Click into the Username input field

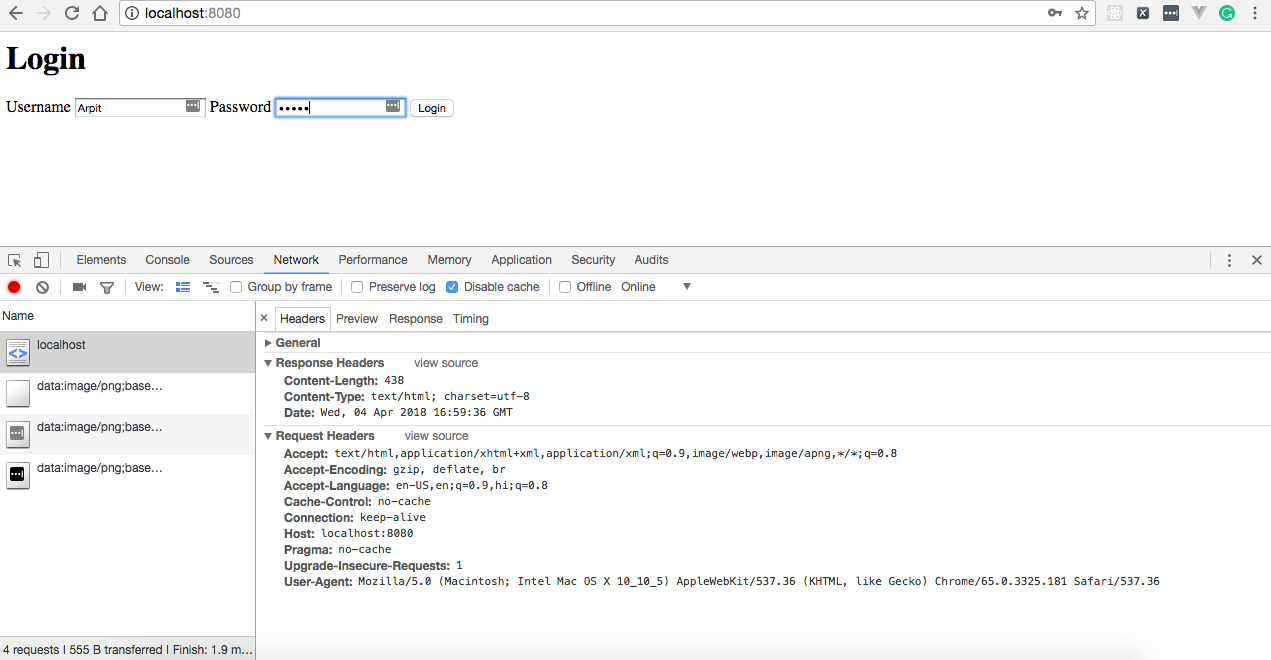pyautogui.click(x=128, y=108)
